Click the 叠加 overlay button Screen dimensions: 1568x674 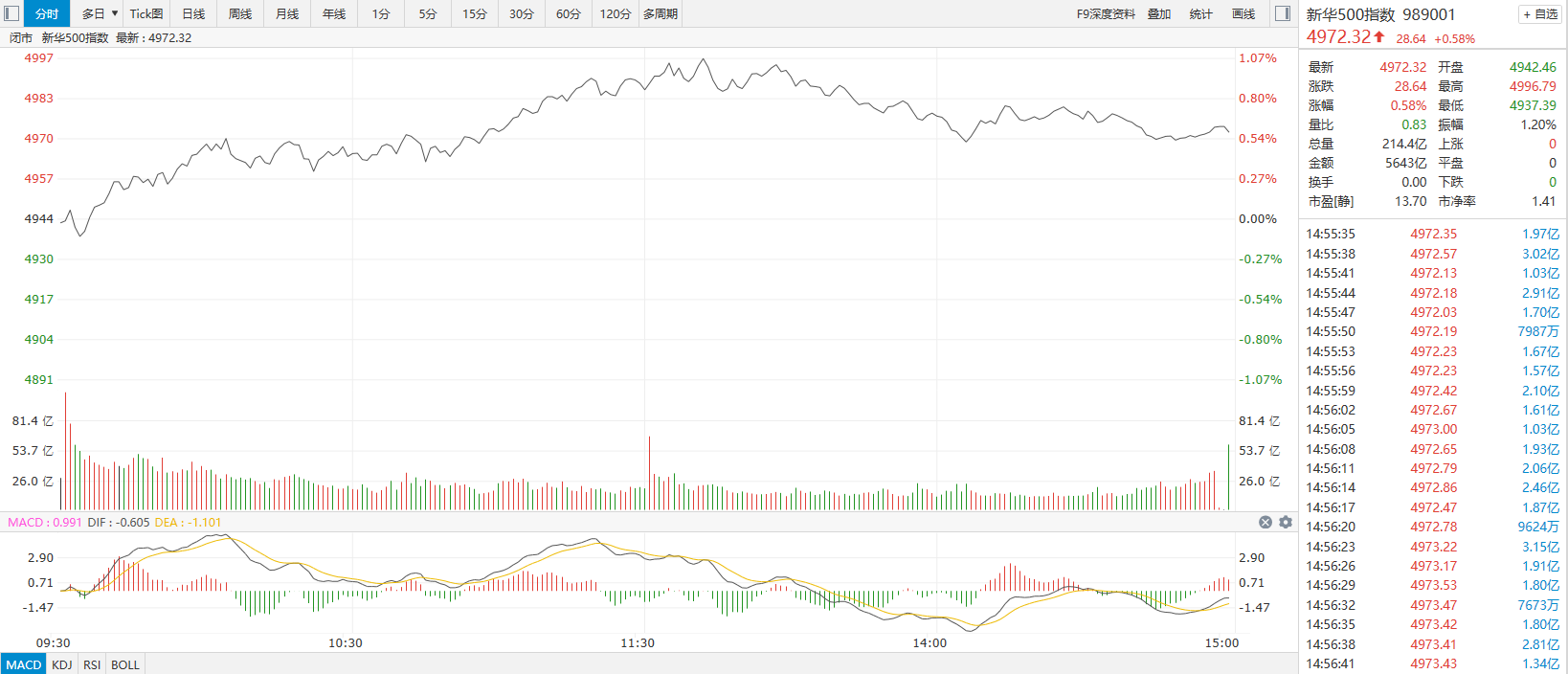(1159, 13)
